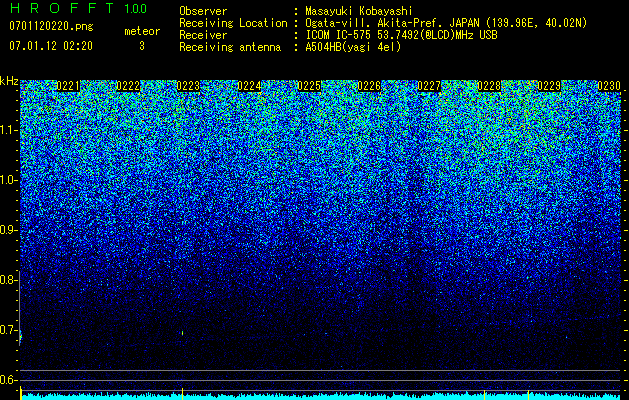Select the antenna value A504HB(yagi 4el)
629x400 pixels.
[x=353, y=47]
